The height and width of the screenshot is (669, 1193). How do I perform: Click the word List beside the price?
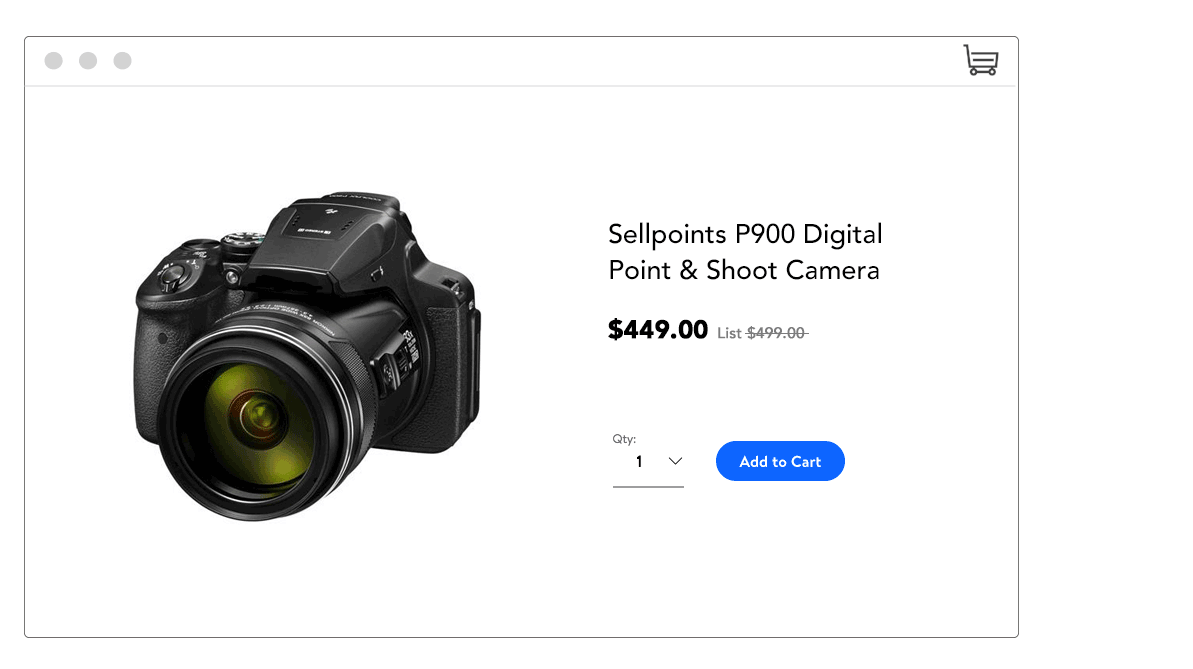pos(729,333)
